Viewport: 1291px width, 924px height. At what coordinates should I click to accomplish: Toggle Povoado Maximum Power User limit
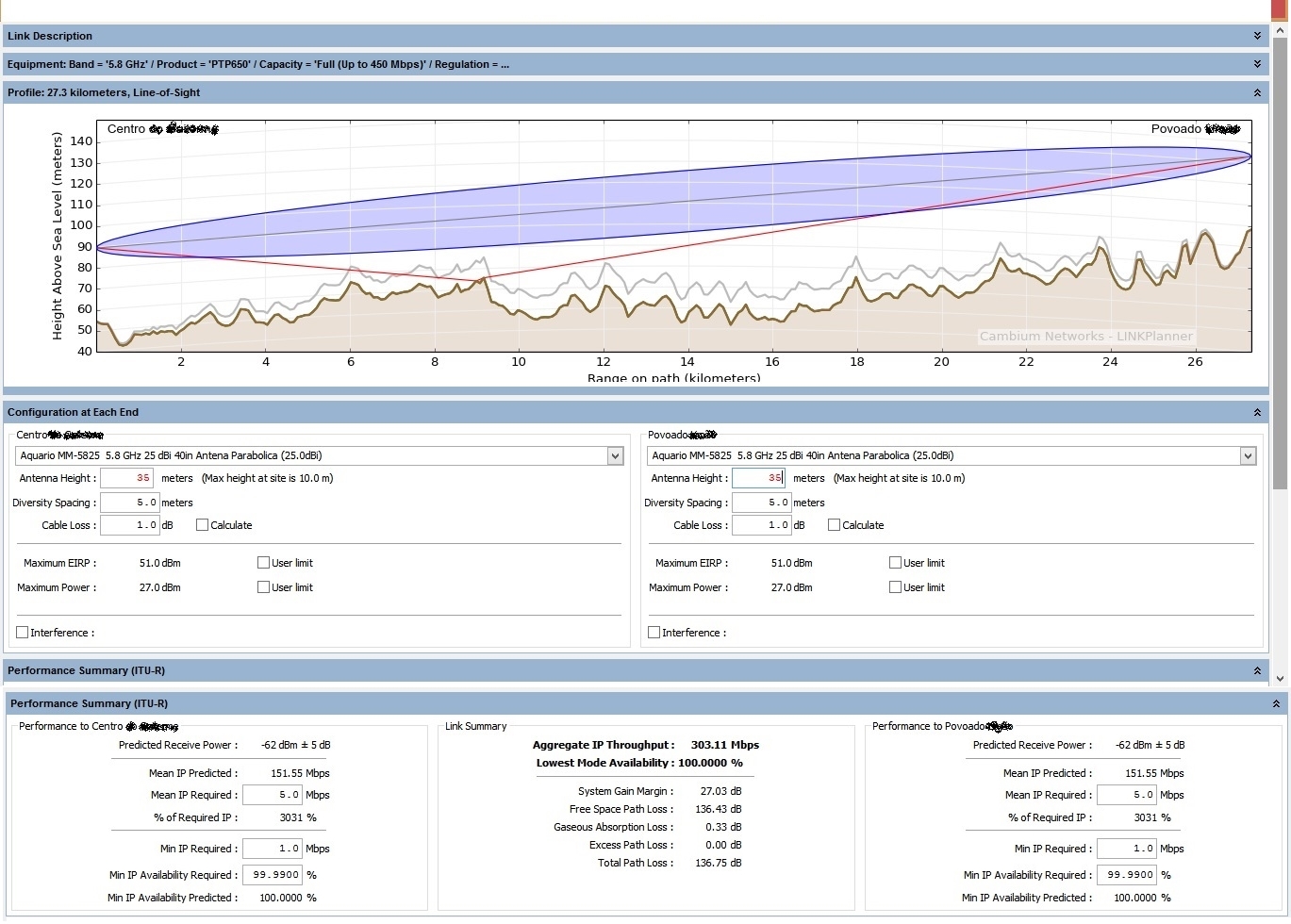[x=895, y=587]
